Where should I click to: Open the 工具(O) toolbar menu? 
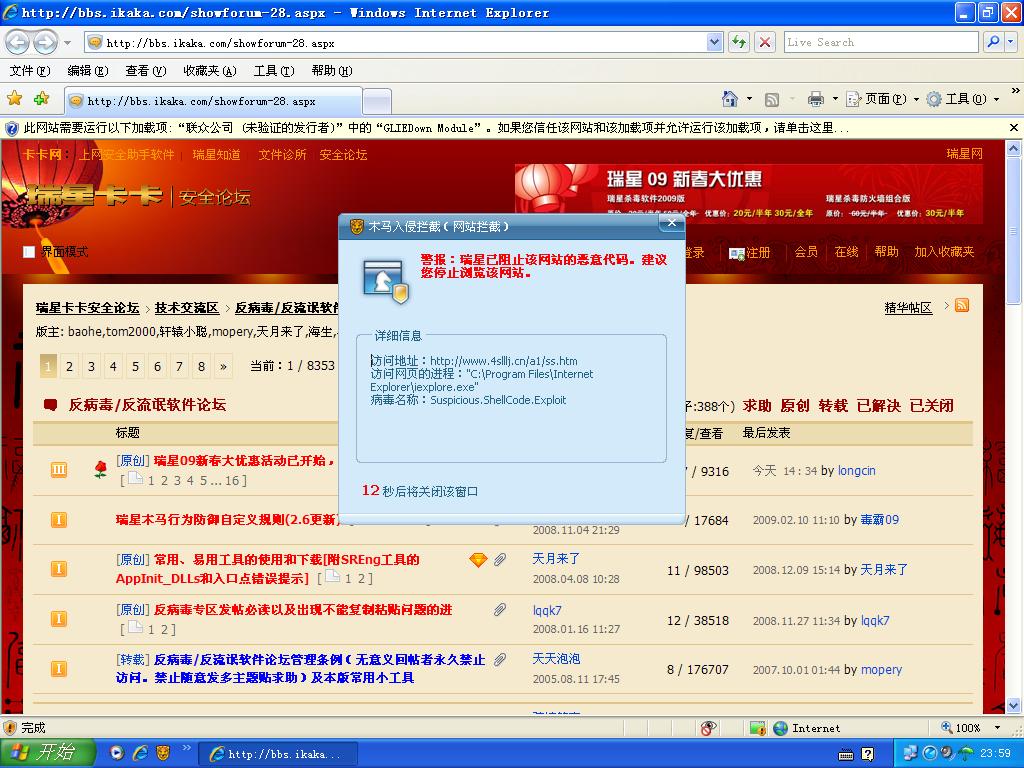963,99
